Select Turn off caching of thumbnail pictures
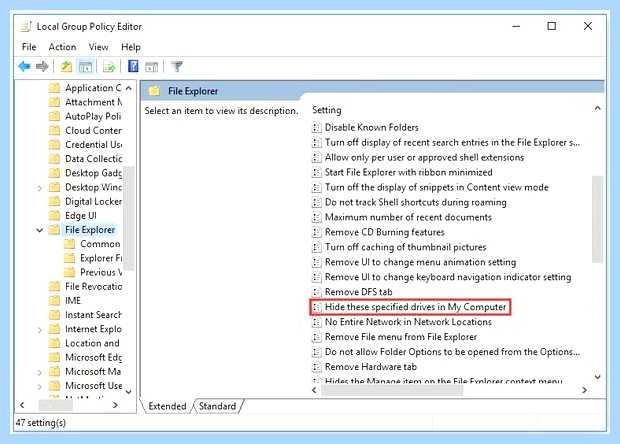The height and width of the screenshot is (444, 620). tap(405, 247)
